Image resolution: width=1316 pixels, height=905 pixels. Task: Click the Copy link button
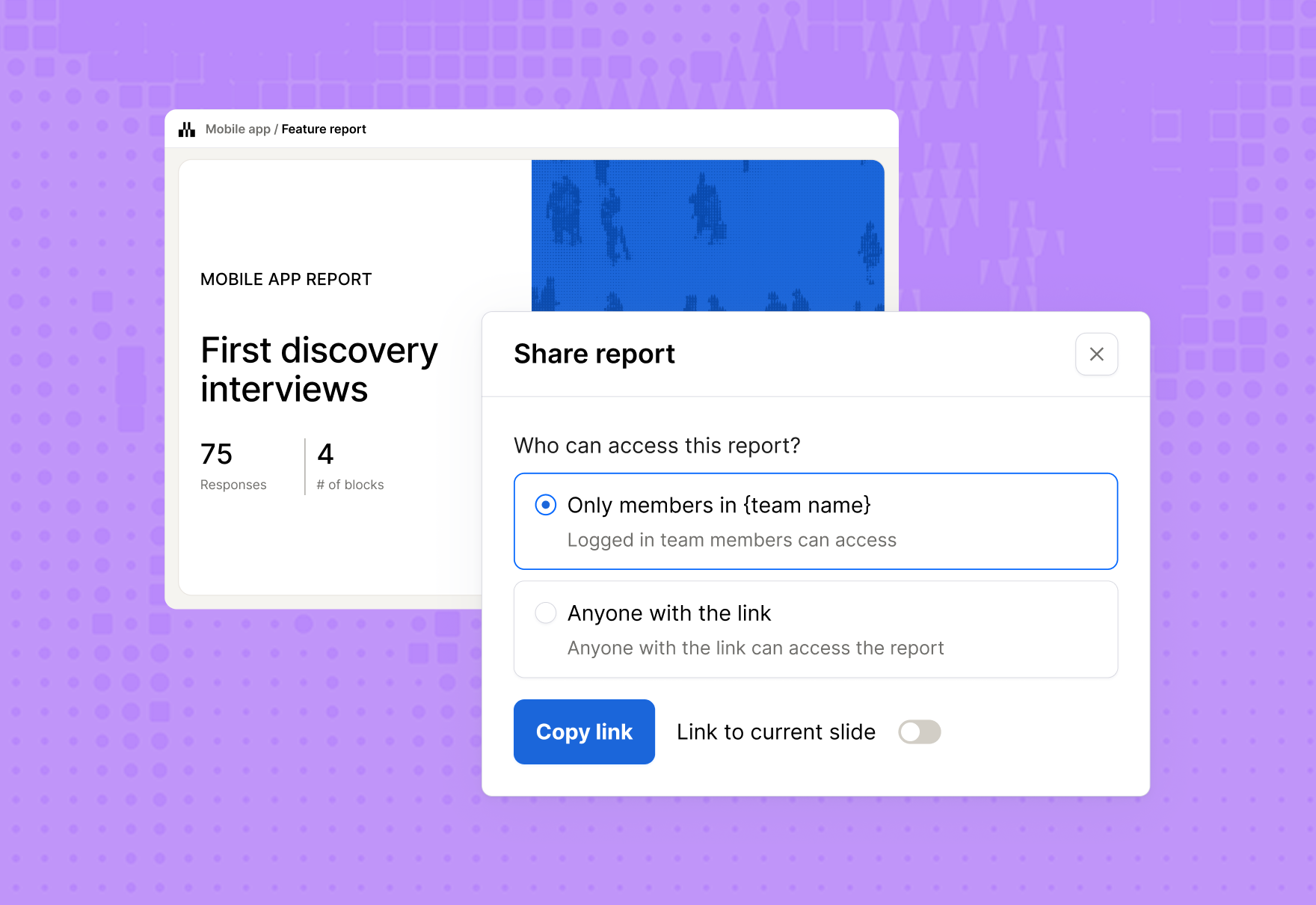[584, 731]
